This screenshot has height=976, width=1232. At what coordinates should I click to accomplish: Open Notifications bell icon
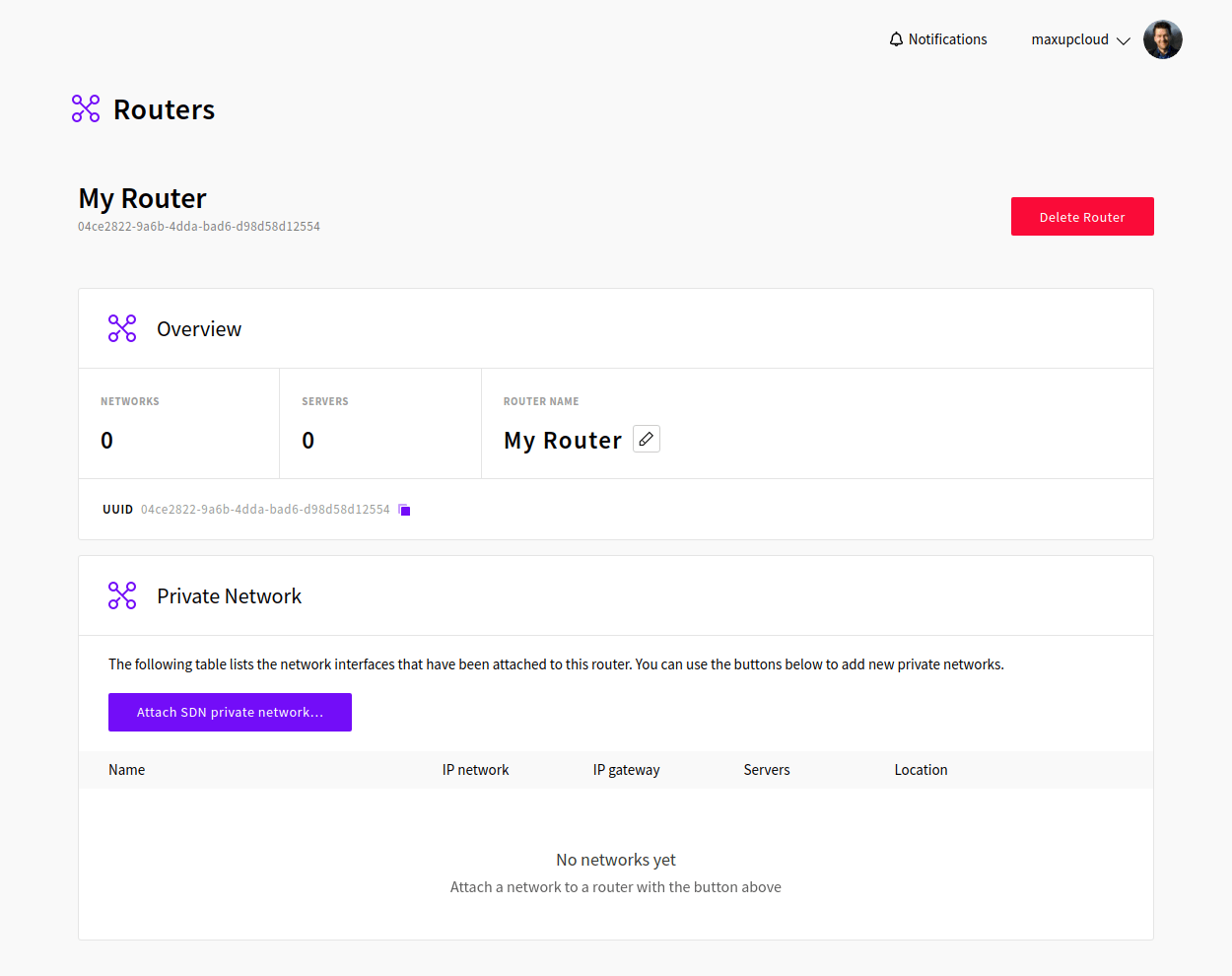pos(896,39)
